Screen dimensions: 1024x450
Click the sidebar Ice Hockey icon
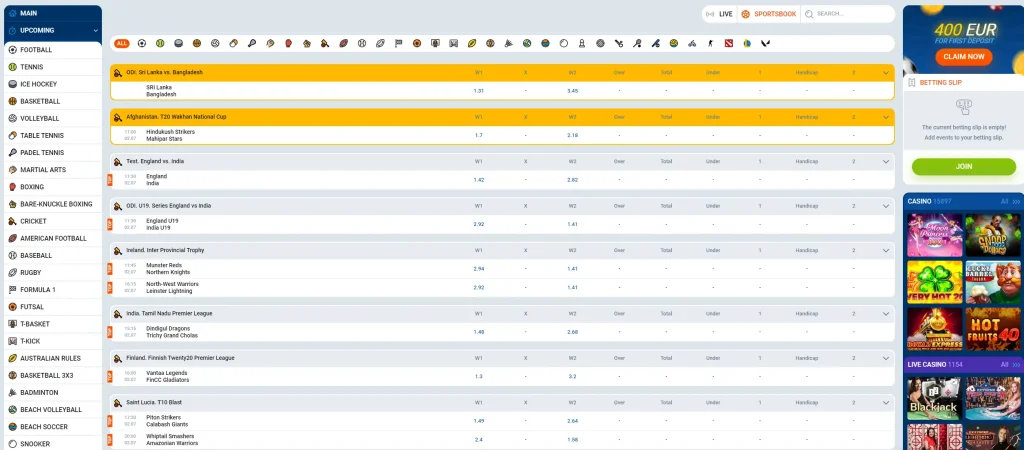point(12,84)
